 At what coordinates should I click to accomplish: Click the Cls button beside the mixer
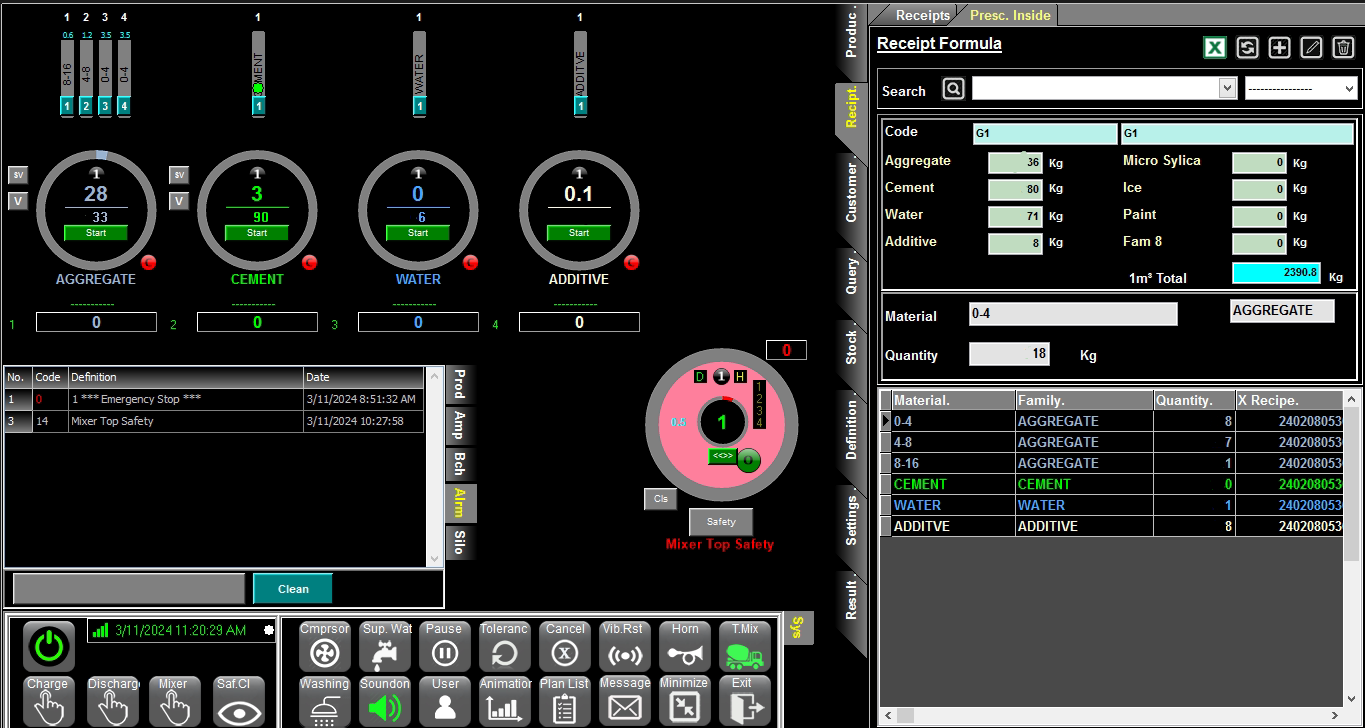coord(660,499)
